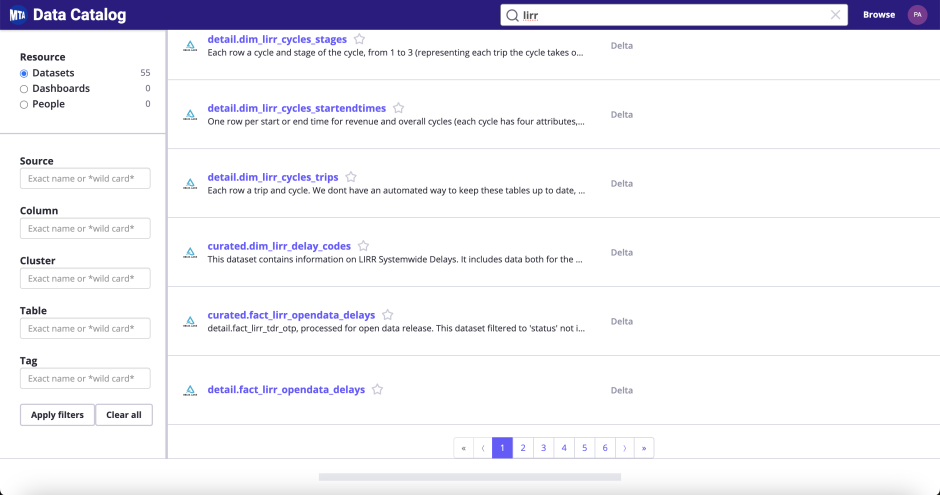Go to next results page arrow
Image resolution: width=940 pixels, height=495 pixels.
[x=625, y=448]
